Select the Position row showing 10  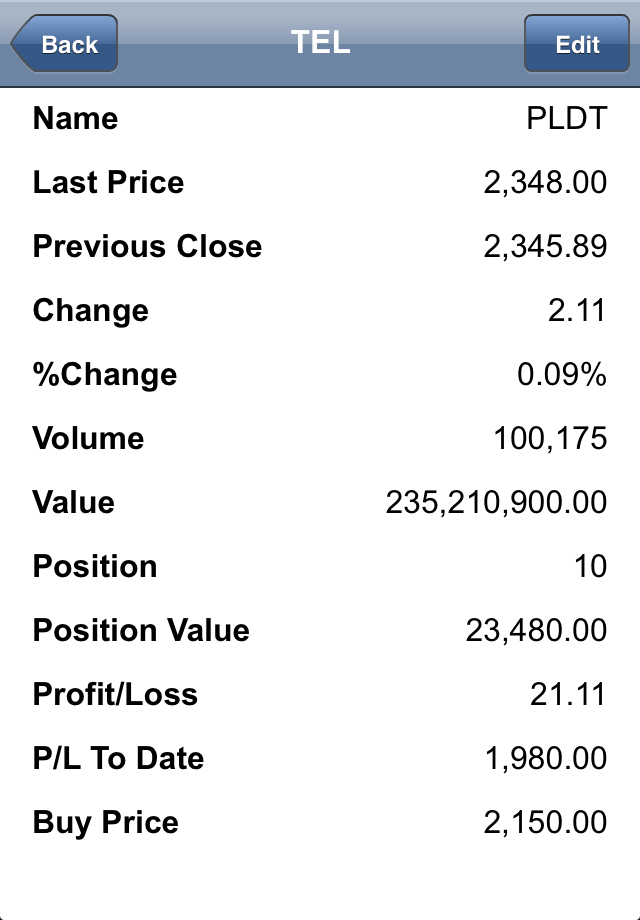(320, 566)
